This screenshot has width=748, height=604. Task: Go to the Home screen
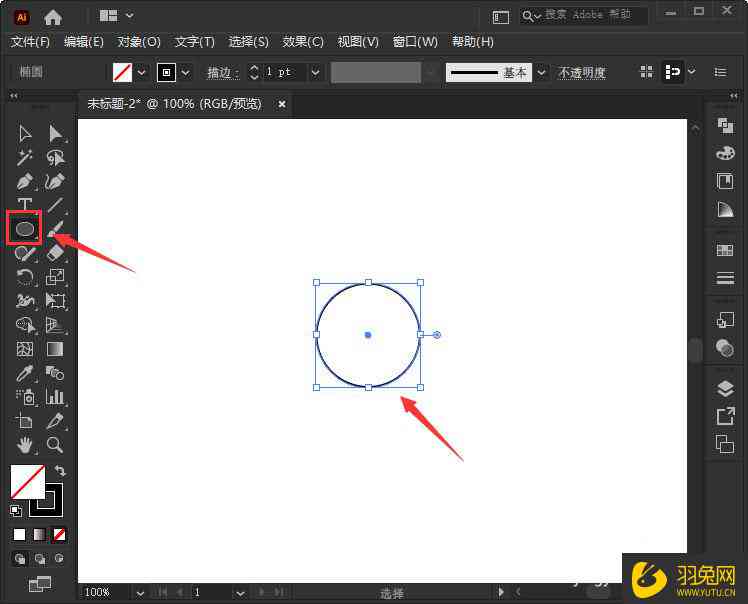coord(53,18)
